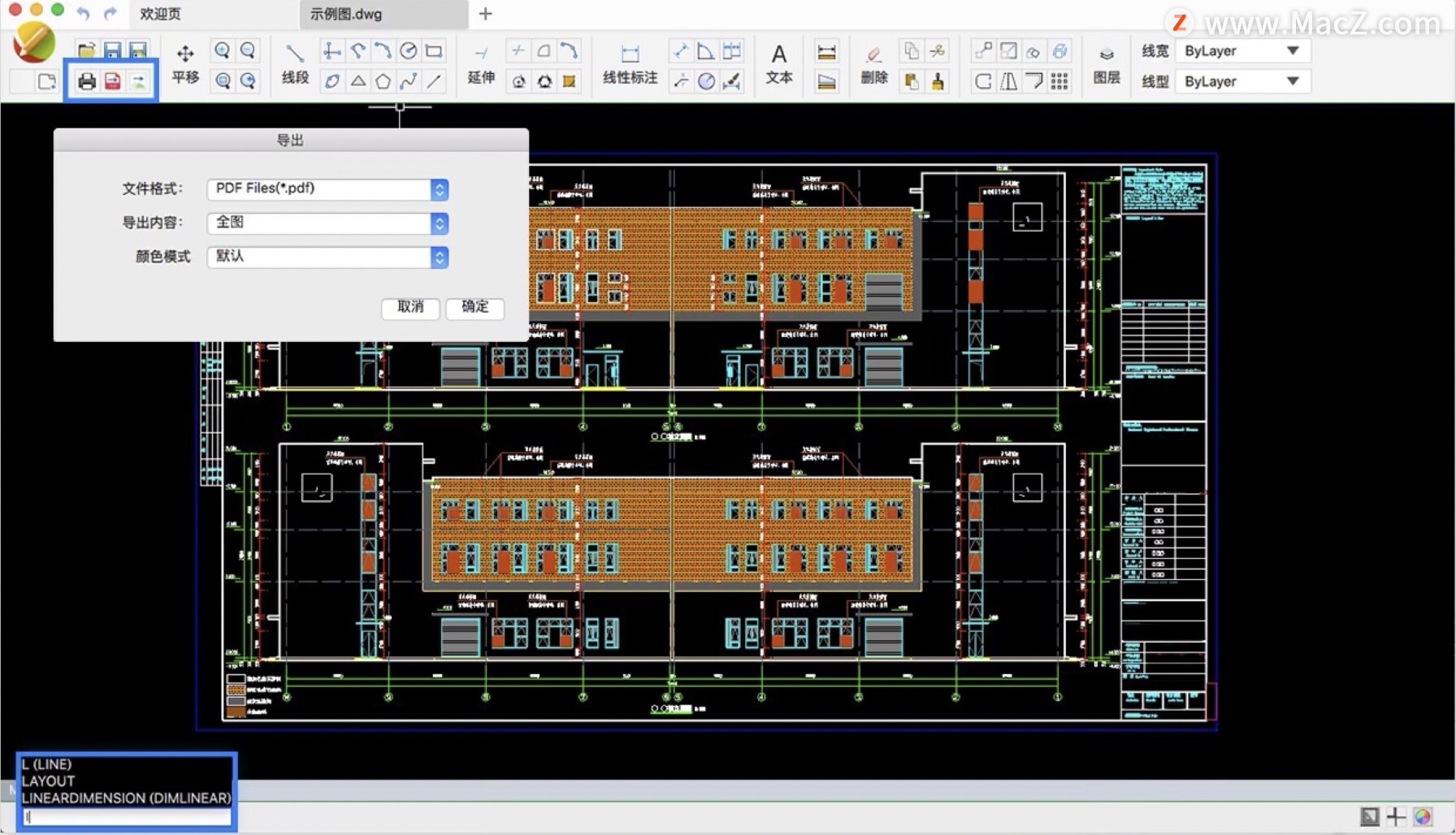Click the 确定 confirm button
Viewport: 1456px width, 835px height.
(475, 307)
